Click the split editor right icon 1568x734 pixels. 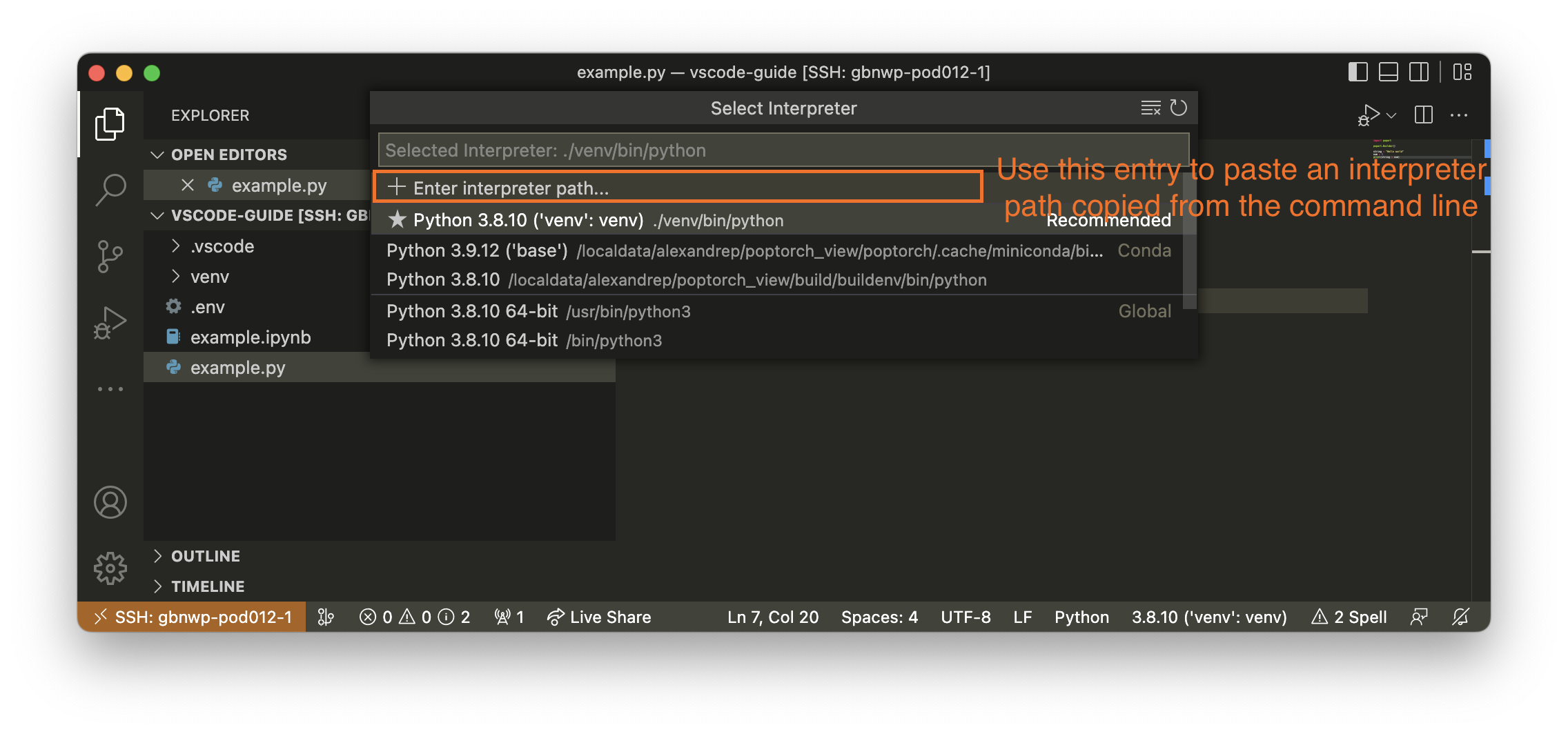[x=1423, y=115]
